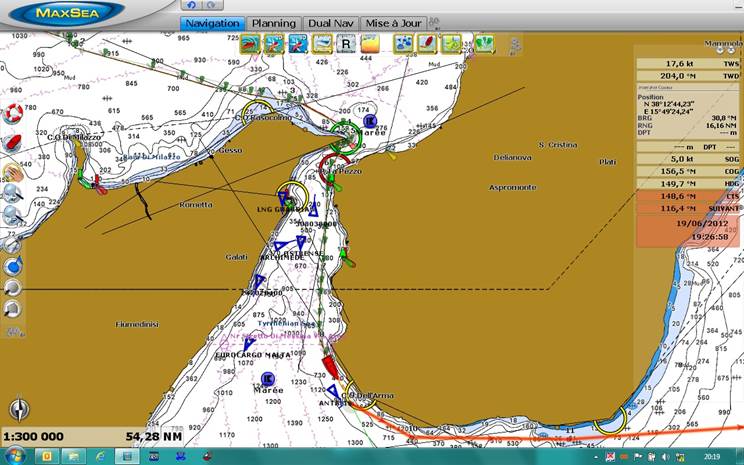Select the Mise à Jour tab
744x465 pixels.
[x=392, y=23]
